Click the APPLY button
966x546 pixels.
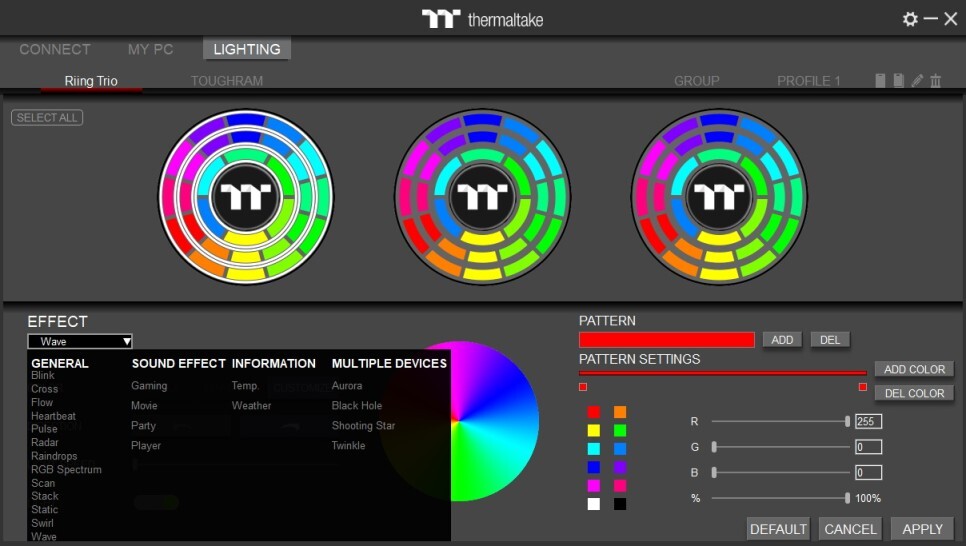pyautogui.click(x=922, y=529)
